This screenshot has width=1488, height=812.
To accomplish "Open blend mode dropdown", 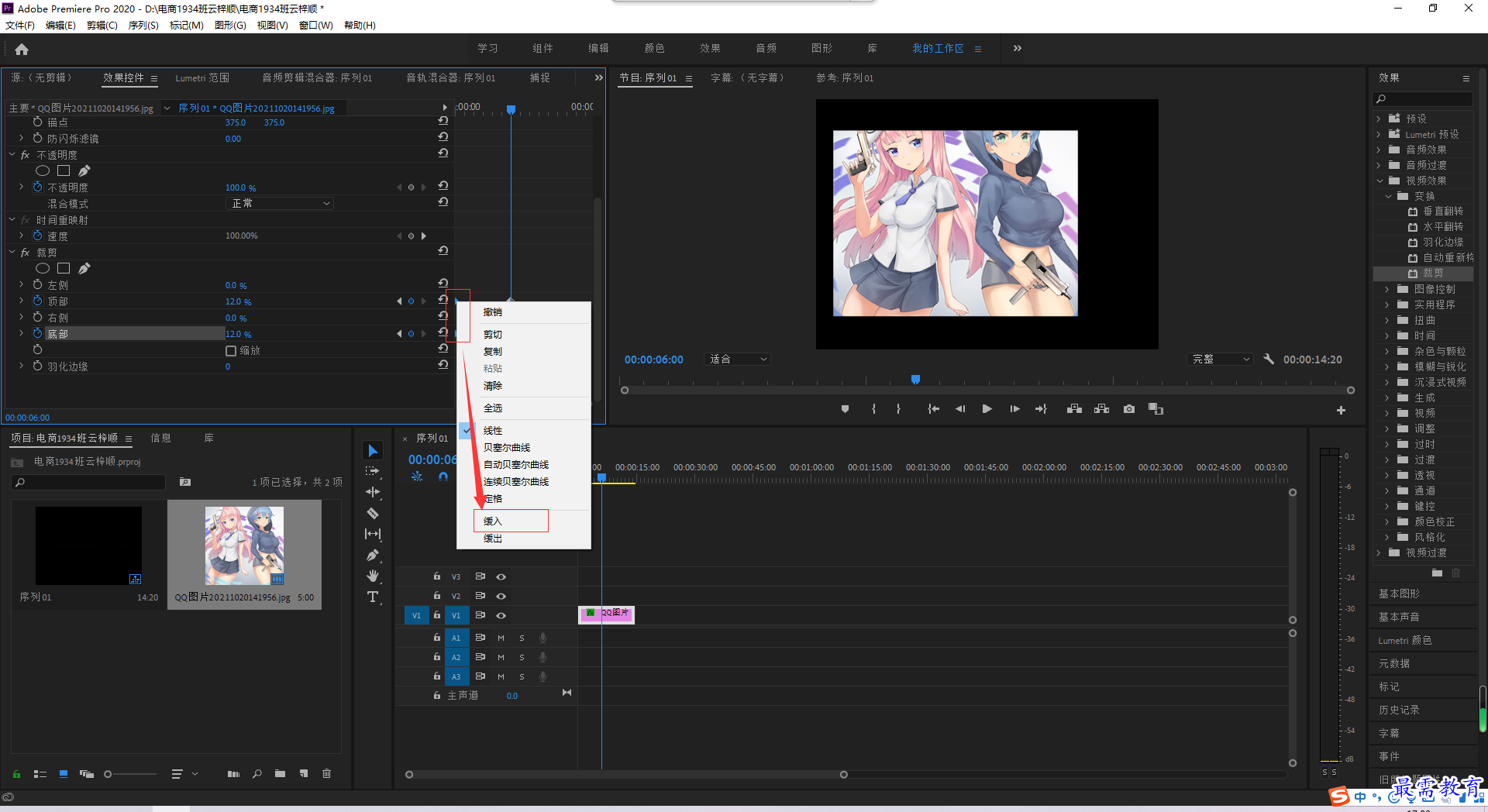I will tap(280, 203).
